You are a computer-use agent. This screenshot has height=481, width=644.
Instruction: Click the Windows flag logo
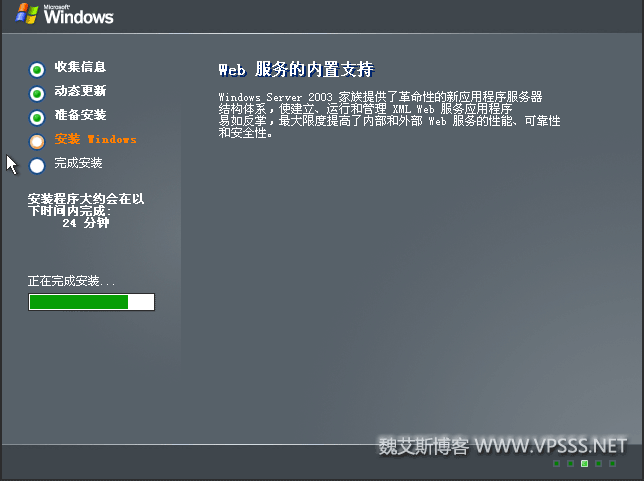point(27,14)
